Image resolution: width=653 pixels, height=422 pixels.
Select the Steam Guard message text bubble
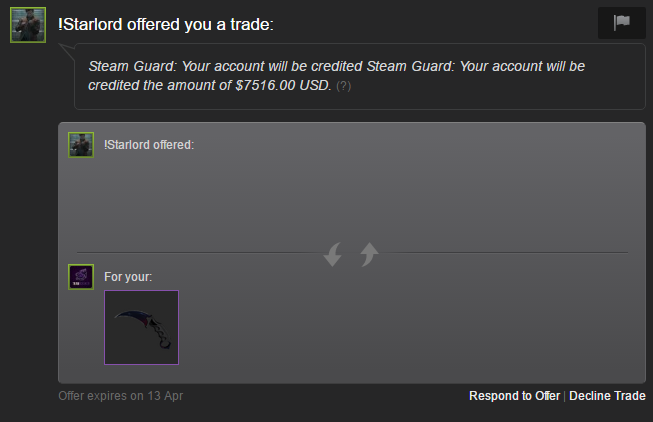pos(360,76)
